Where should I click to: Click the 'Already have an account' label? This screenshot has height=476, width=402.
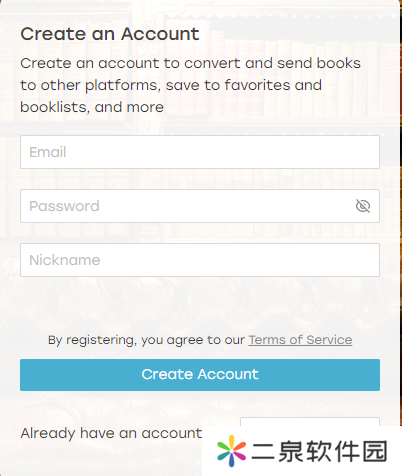coord(111,433)
